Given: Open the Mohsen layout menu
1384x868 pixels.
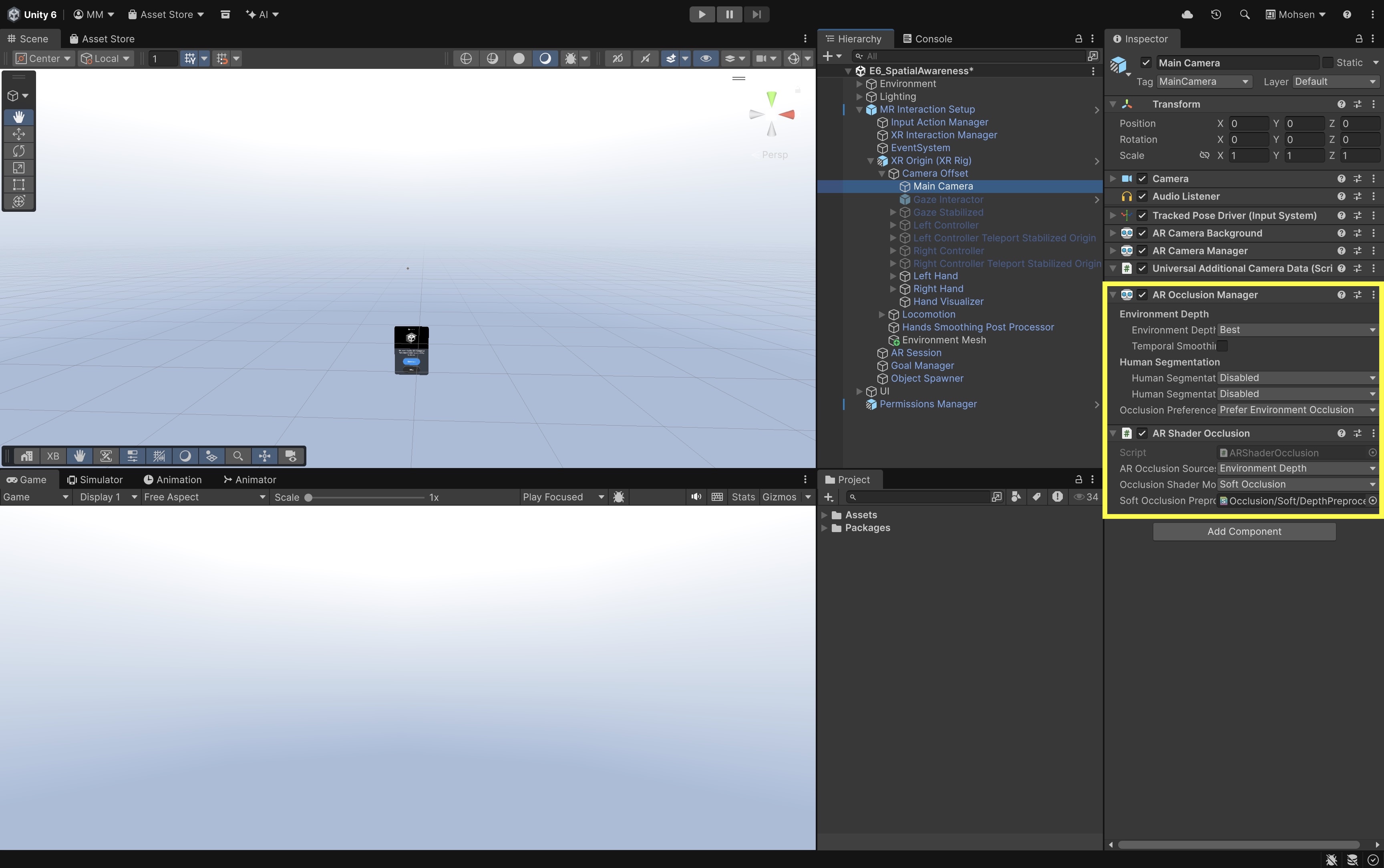Looking at the screenshot, I should click(x=1295, y=14).
